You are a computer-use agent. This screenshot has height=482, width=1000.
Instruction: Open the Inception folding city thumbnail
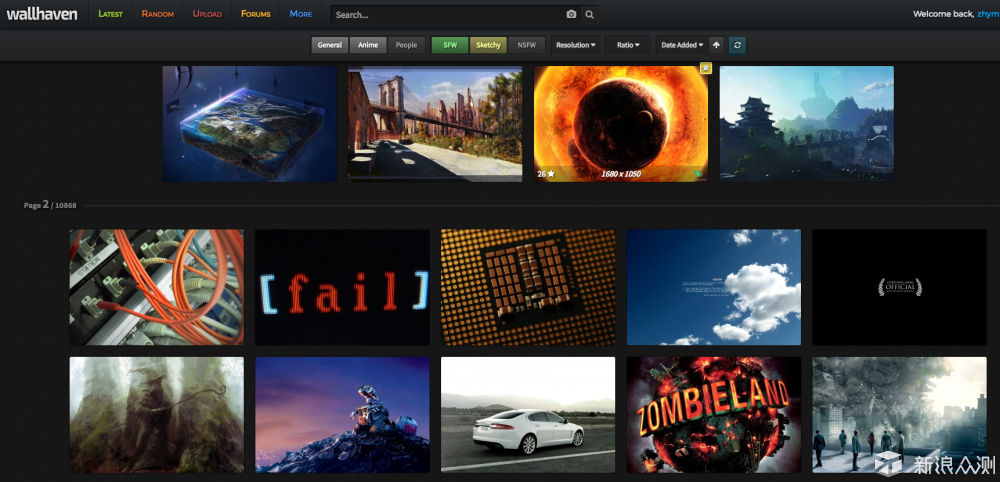click(899, 415)
